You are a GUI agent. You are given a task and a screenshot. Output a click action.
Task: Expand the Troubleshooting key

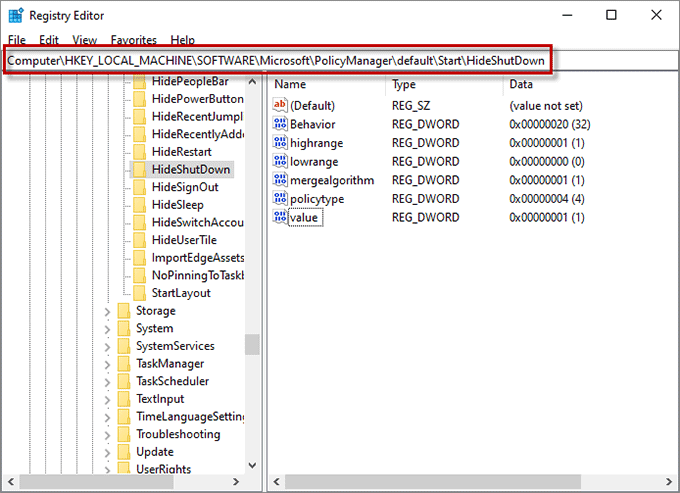(x=108, y=435)
